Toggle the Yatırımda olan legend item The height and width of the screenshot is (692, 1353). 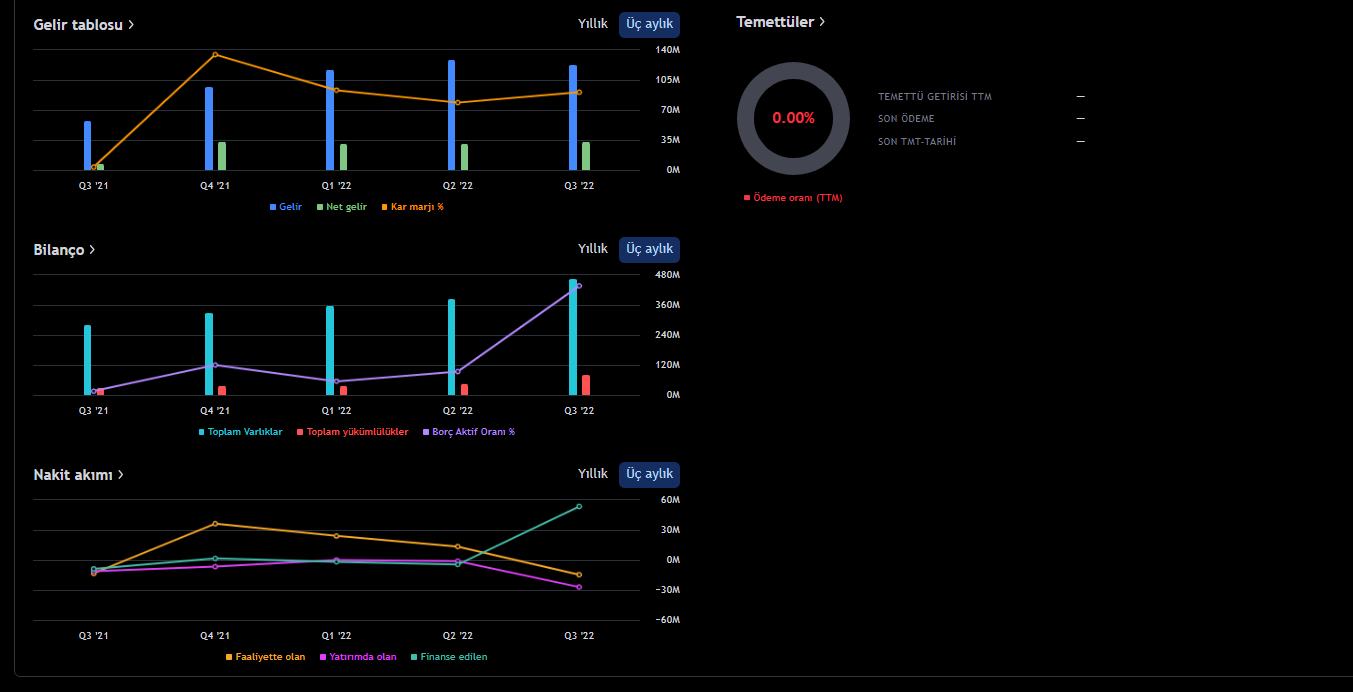pyautogui.click(x=357, y=657)
